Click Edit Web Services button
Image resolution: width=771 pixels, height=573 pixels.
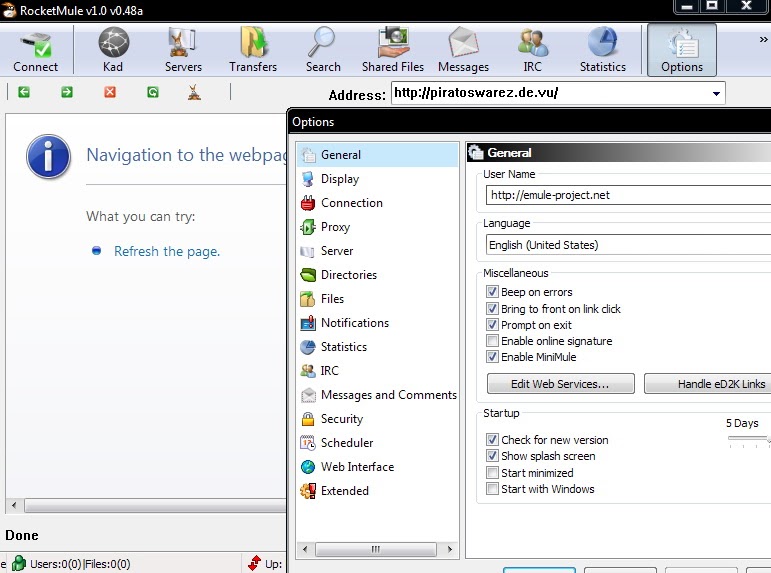[x=561, y=384]
